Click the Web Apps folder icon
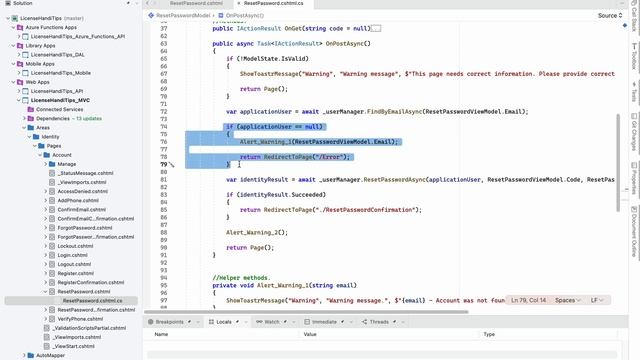 click(20, 82)
